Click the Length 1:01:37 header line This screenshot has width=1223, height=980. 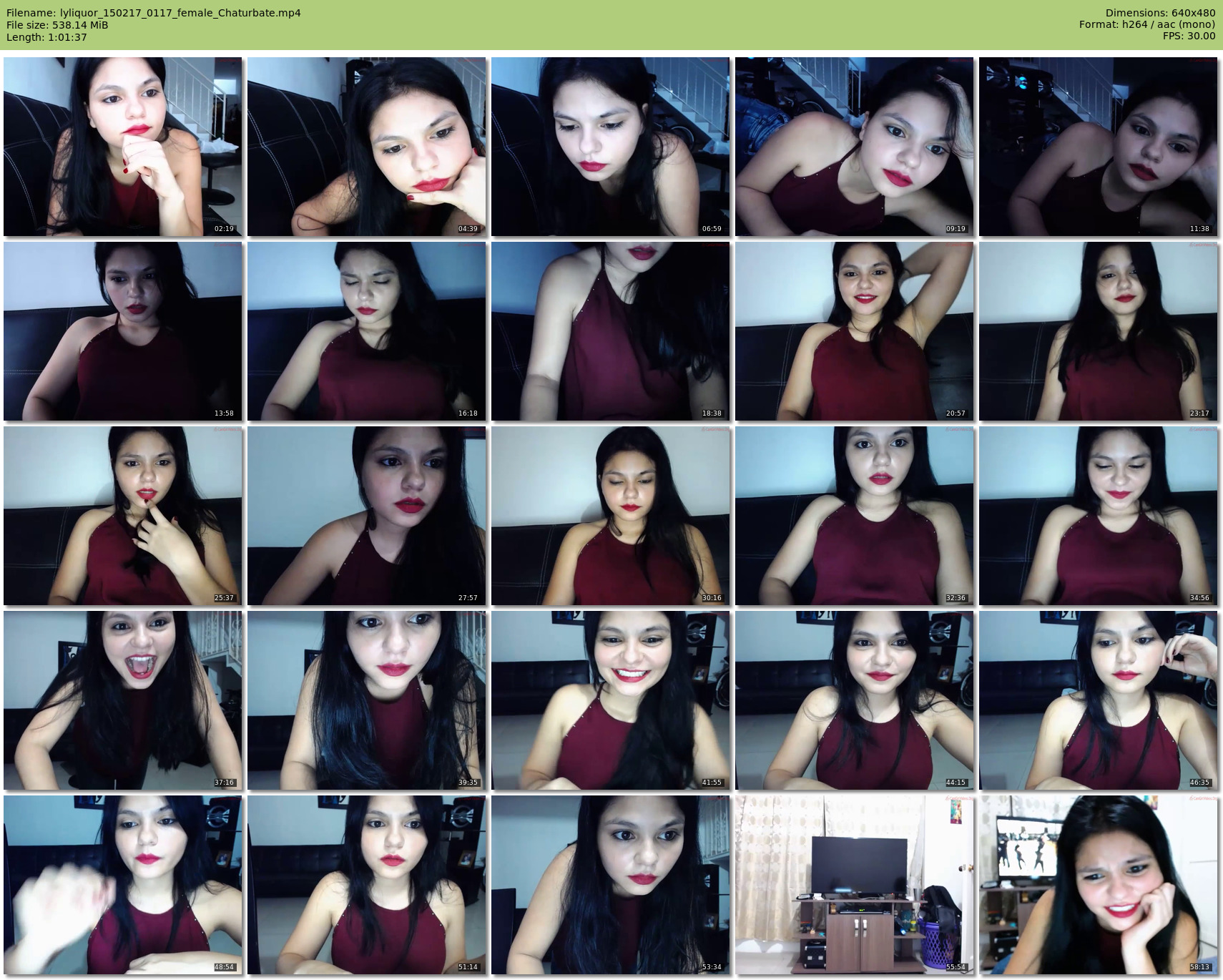tap(46, 37)
